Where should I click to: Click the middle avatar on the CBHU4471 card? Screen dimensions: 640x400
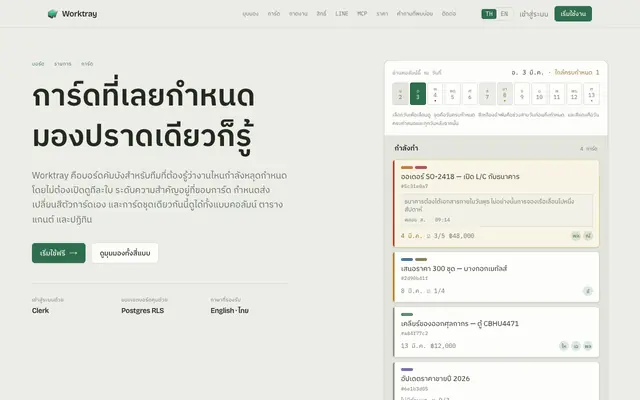(x=576, y=346)
